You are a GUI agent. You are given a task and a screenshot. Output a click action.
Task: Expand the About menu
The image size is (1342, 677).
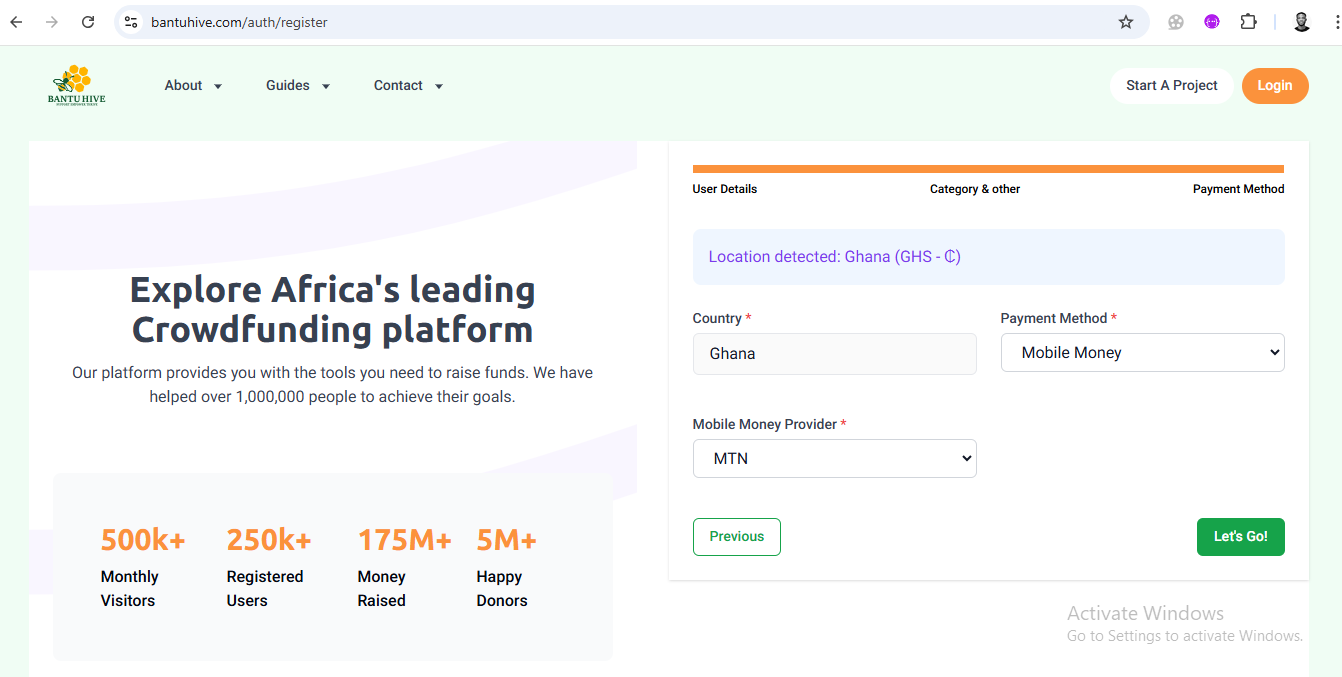coord(193,86)
